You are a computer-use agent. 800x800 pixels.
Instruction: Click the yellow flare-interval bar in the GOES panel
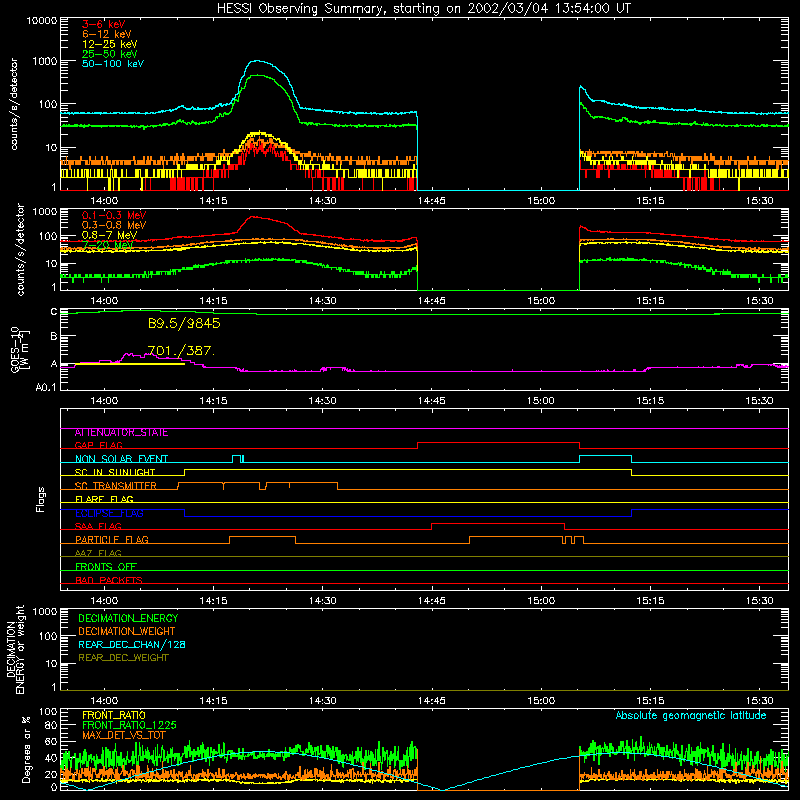coord(130,364)
